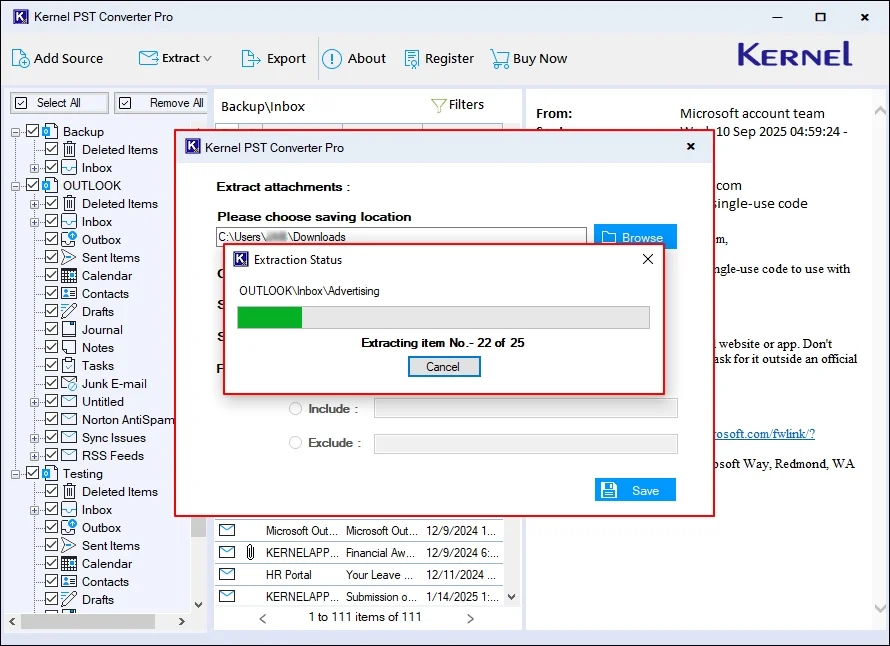Click the Add Source toolbar icon
Image resolution: width=890 pixels, height=646 pixels.
(x=21, y=58)
